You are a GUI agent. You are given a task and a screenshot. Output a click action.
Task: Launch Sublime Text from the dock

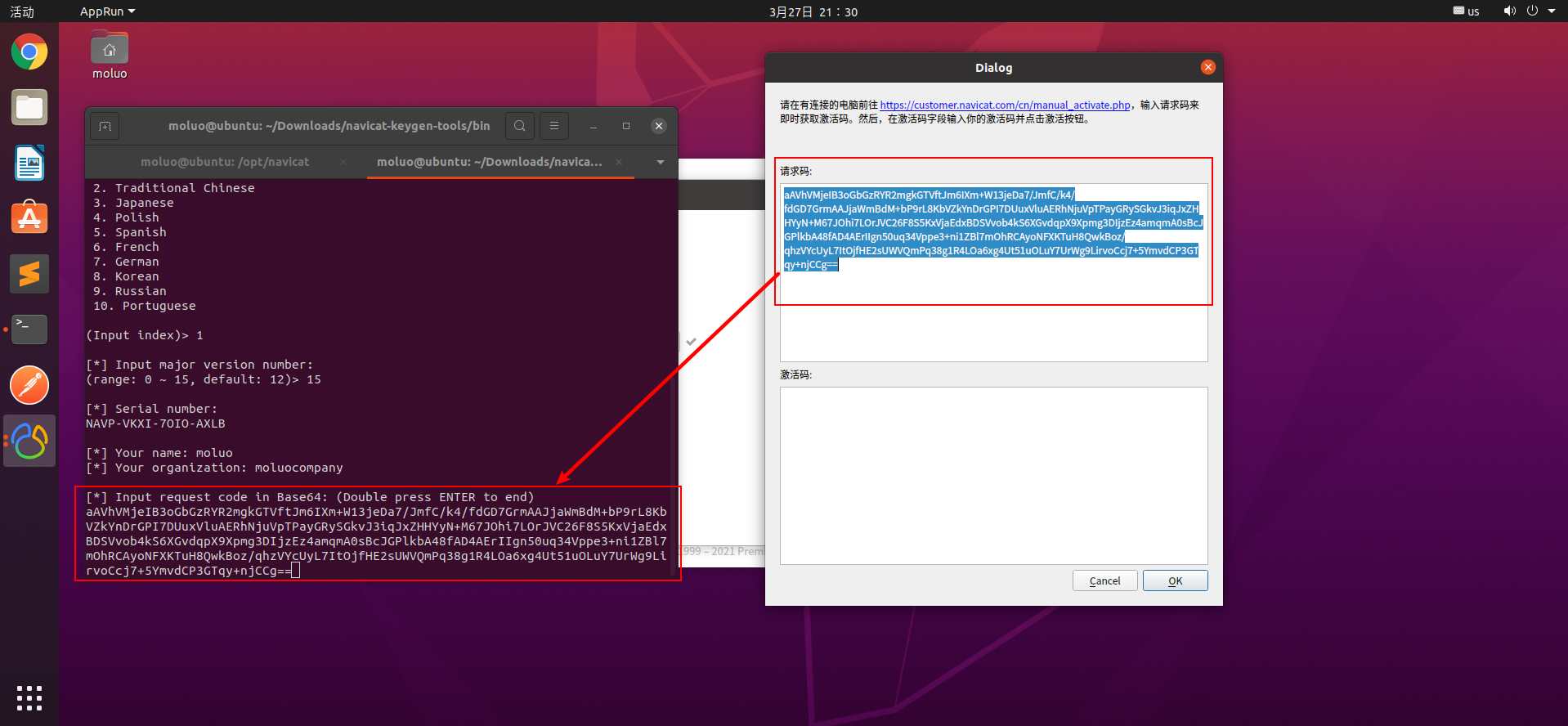(29, 274)
